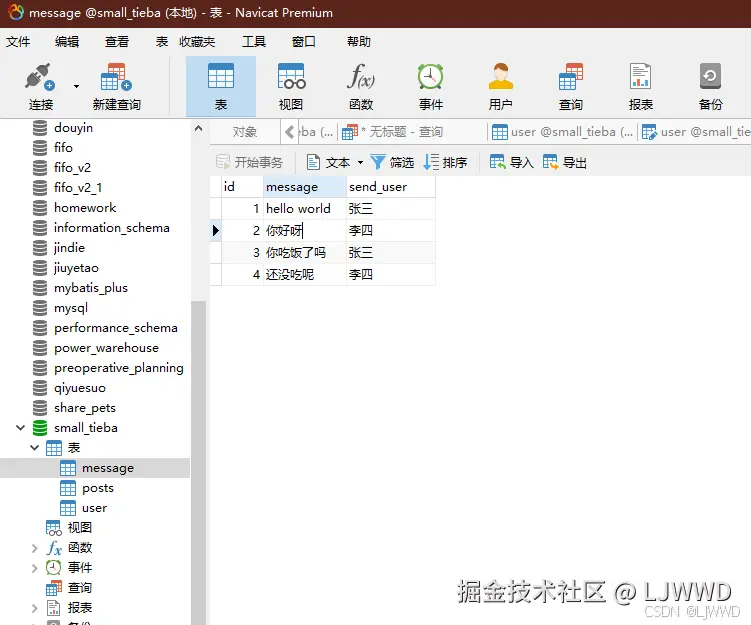
Task: Select the user table in tree
Action: coord(94,508)
